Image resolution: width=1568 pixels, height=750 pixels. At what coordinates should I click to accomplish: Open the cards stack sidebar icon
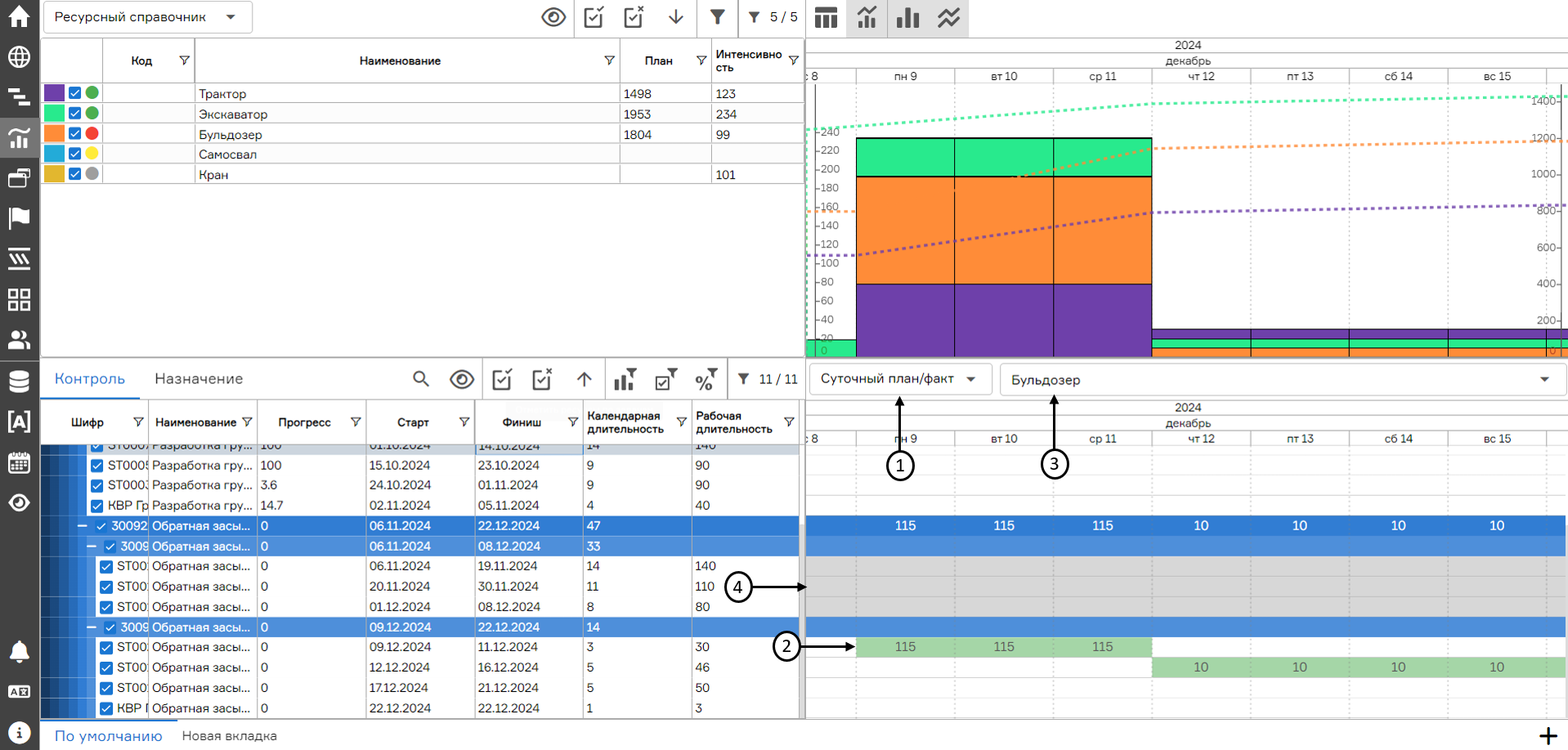point(19,177)
